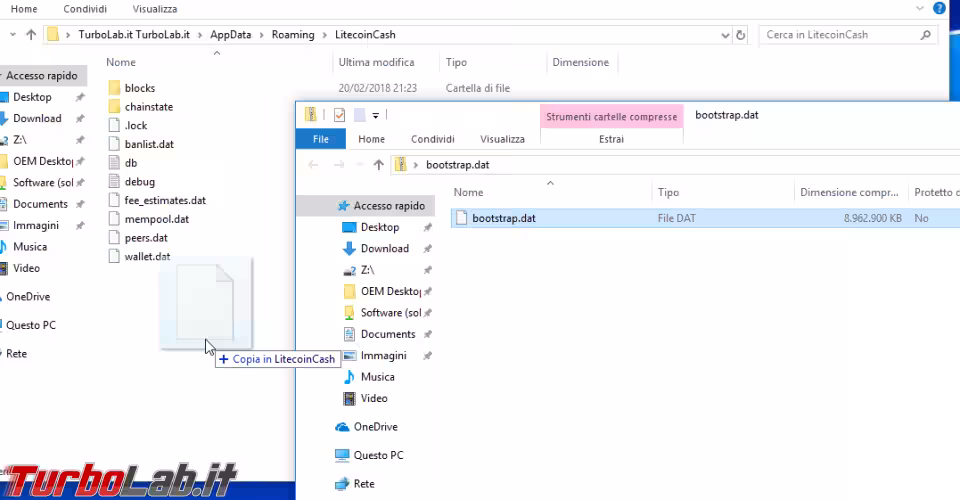
Task: Open recent locations dropdown in back window
Action: pyautogui.click(x=13, y=35)
